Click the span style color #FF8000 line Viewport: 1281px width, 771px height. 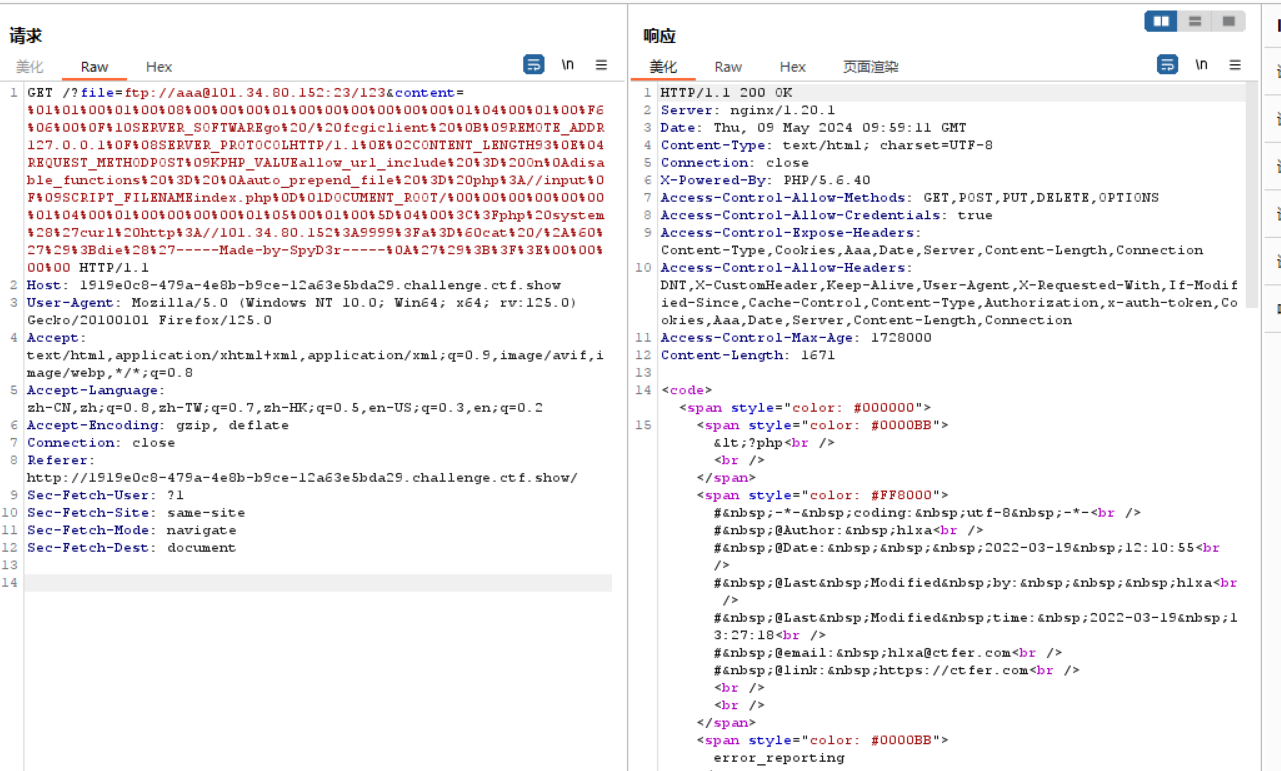click(822, 495)
